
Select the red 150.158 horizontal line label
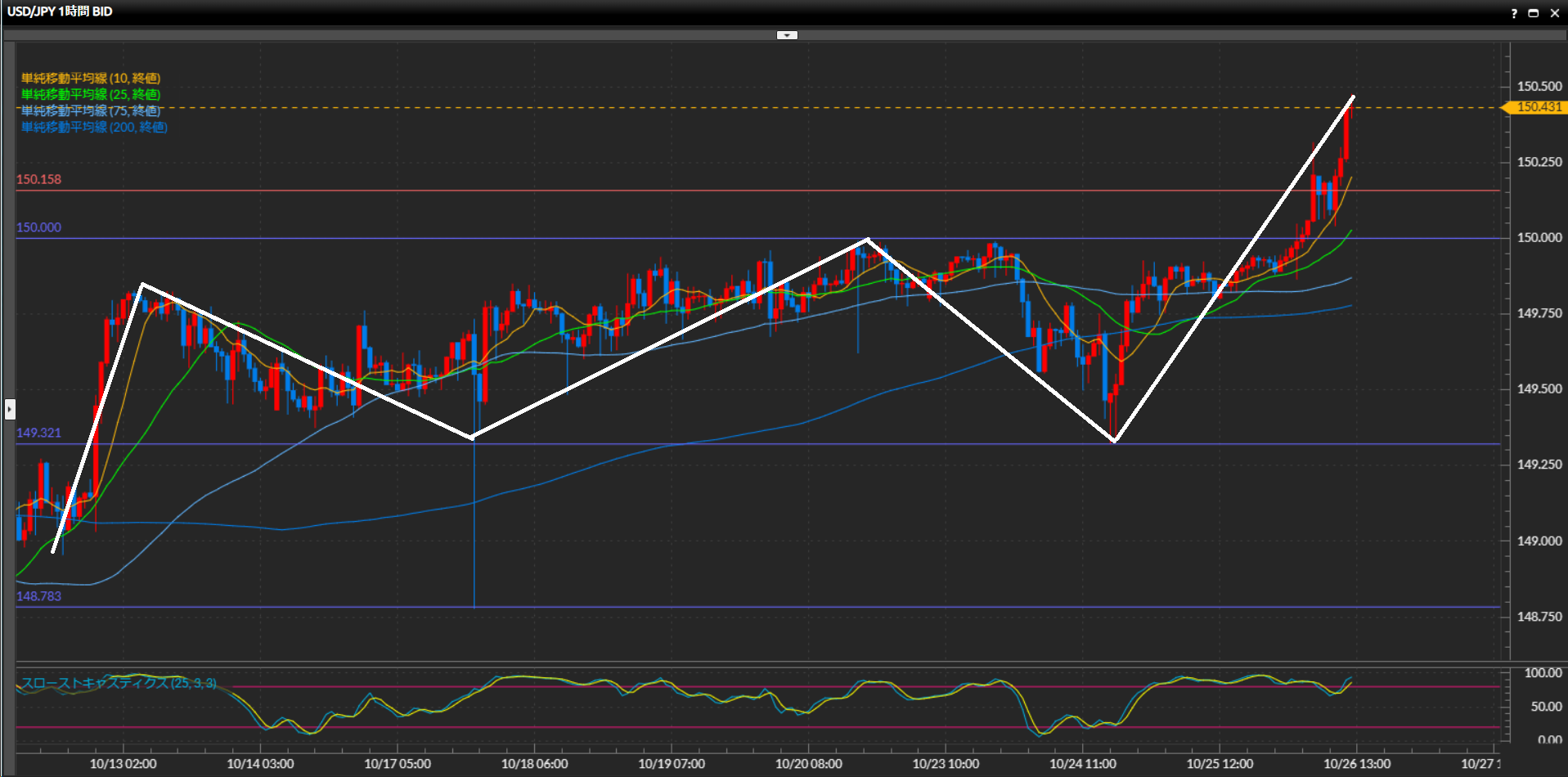(x=38, y=179)
